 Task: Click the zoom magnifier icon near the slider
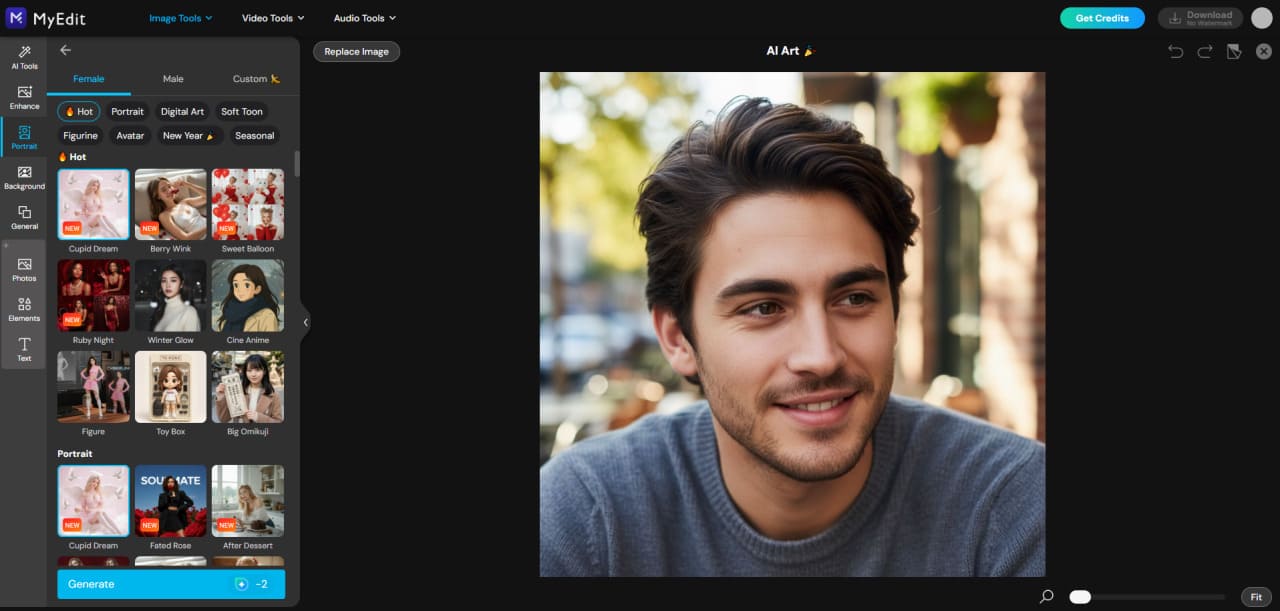point(1046,596)
